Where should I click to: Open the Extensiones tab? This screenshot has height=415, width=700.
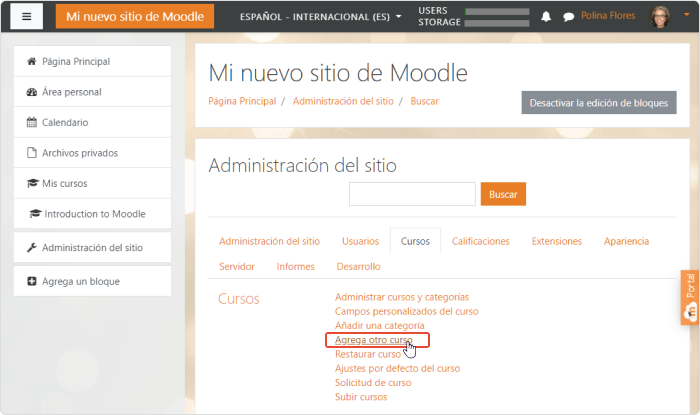(557, 241)
